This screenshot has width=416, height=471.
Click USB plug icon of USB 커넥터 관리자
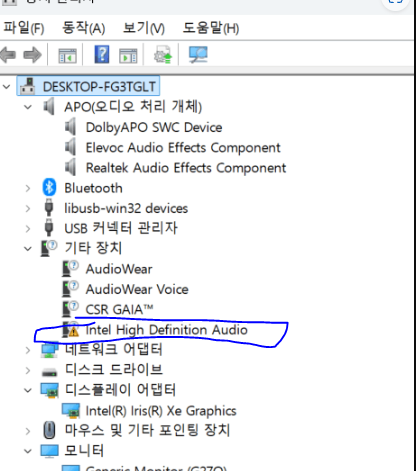pyautogui.click(x=49, y=228)
